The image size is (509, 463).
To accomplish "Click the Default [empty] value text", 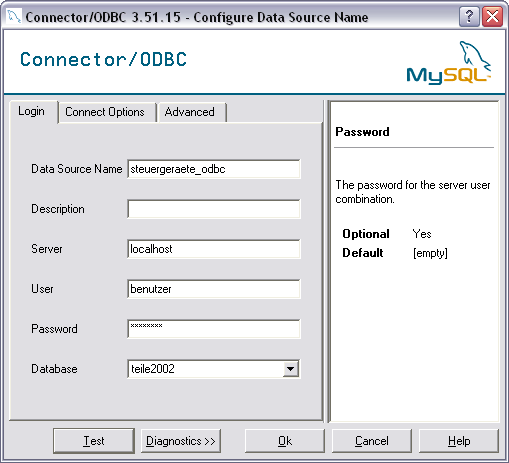I will coord(430,253).
